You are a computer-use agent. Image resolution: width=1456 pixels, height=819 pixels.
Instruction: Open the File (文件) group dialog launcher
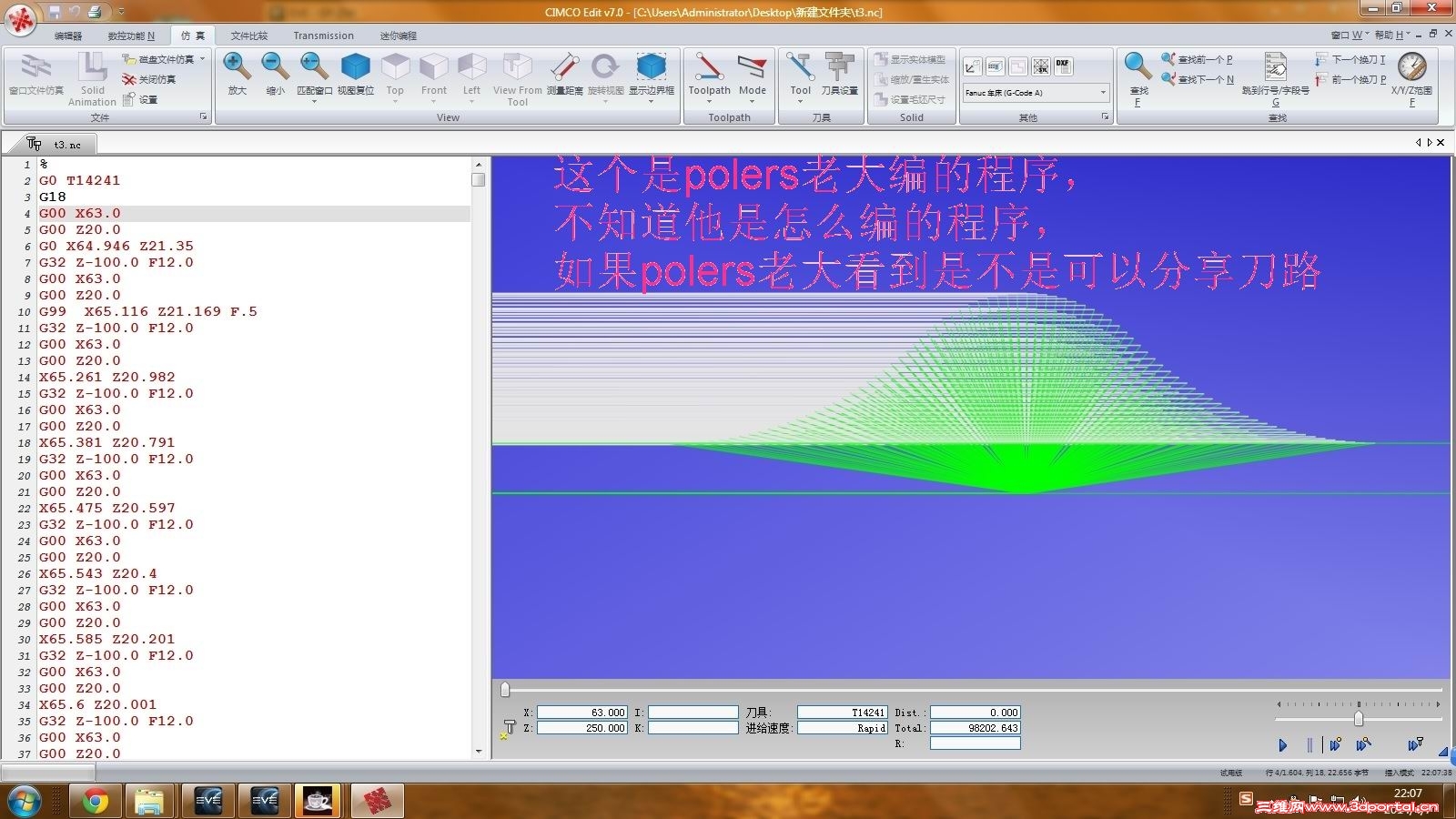tap(203, 117)
